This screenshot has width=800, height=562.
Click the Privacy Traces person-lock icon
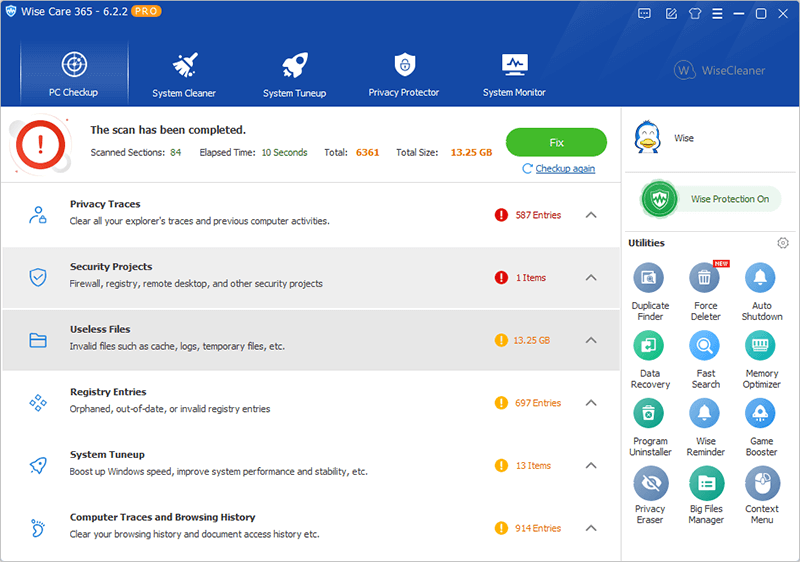coord(38,215)
